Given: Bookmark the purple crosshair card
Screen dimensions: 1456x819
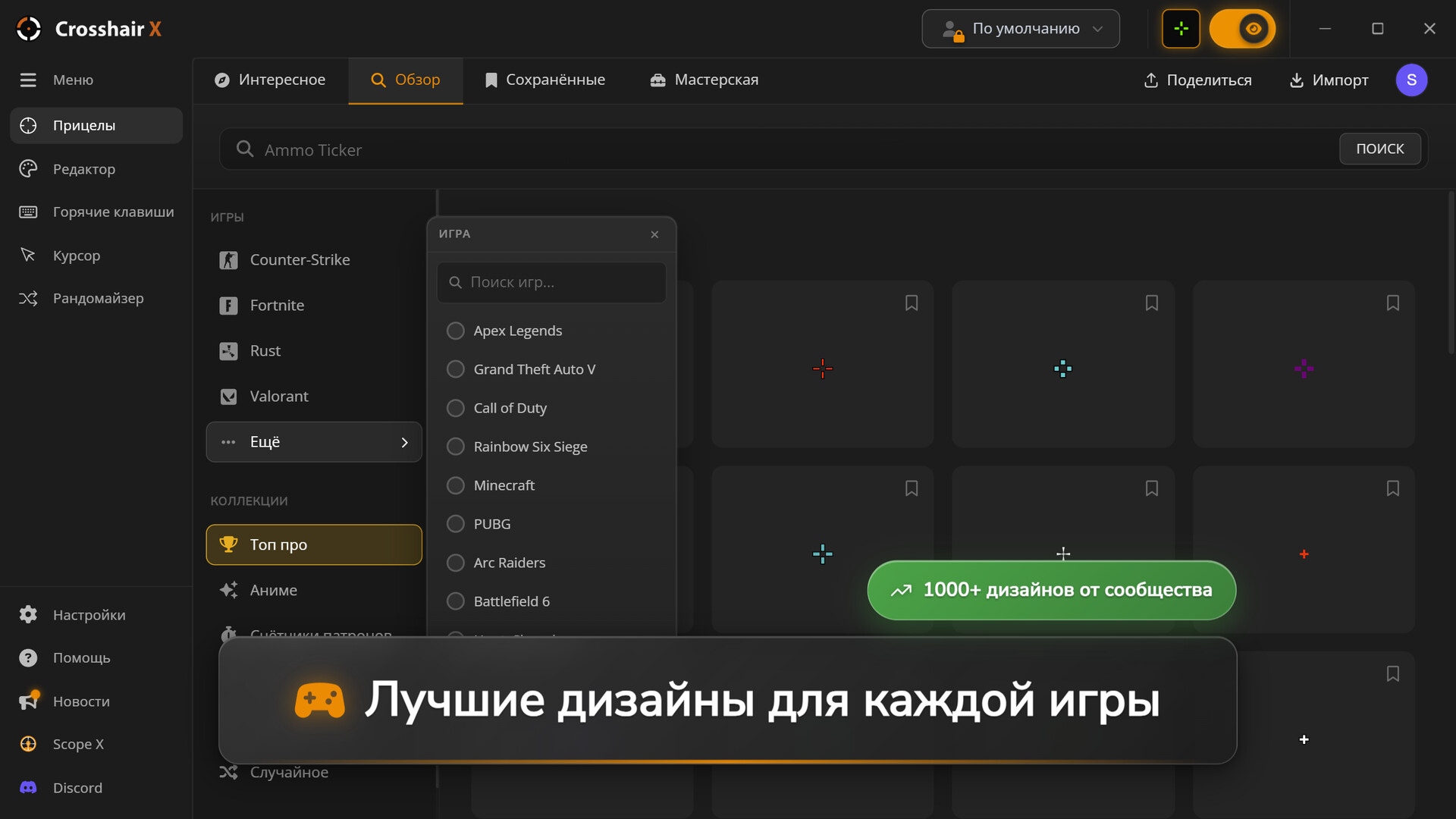Looking at the screenshot, I should 1393,303.
